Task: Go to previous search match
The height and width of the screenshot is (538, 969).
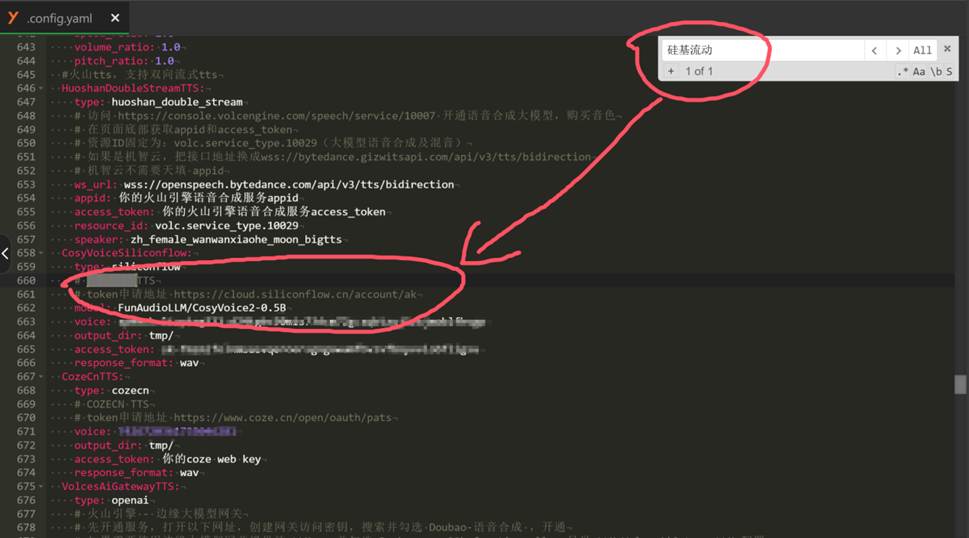Action: (x=875, y=50)
